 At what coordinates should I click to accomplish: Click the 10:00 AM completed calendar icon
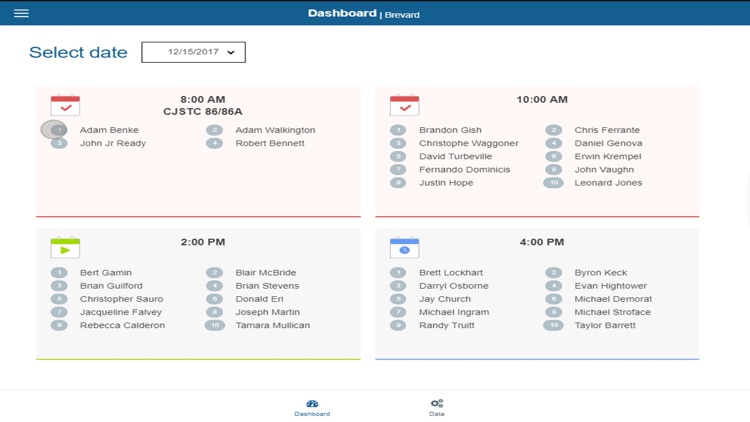404,105
